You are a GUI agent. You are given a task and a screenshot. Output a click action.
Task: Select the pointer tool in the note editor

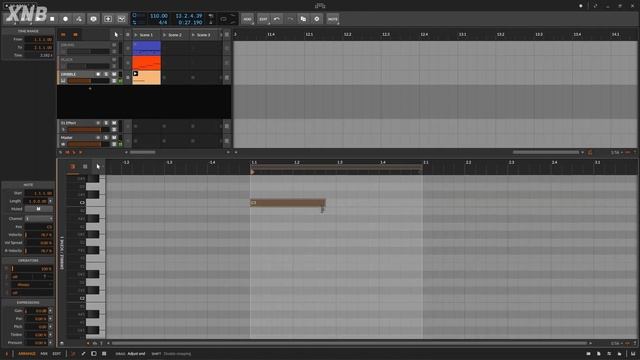tap(98, 167)
